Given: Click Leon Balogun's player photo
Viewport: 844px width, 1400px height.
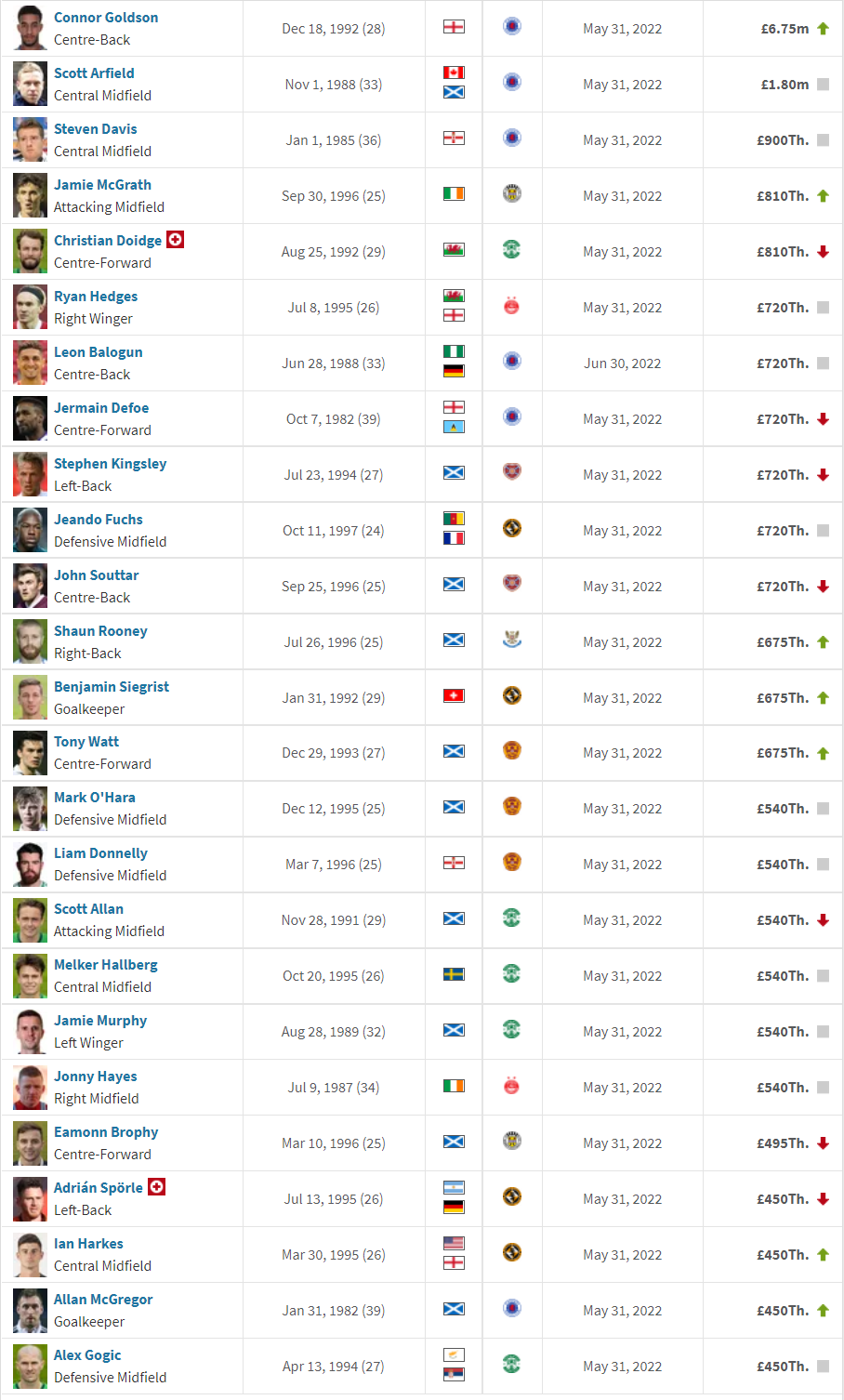Looking at the screenshot, I should click(x=30, y=363).
